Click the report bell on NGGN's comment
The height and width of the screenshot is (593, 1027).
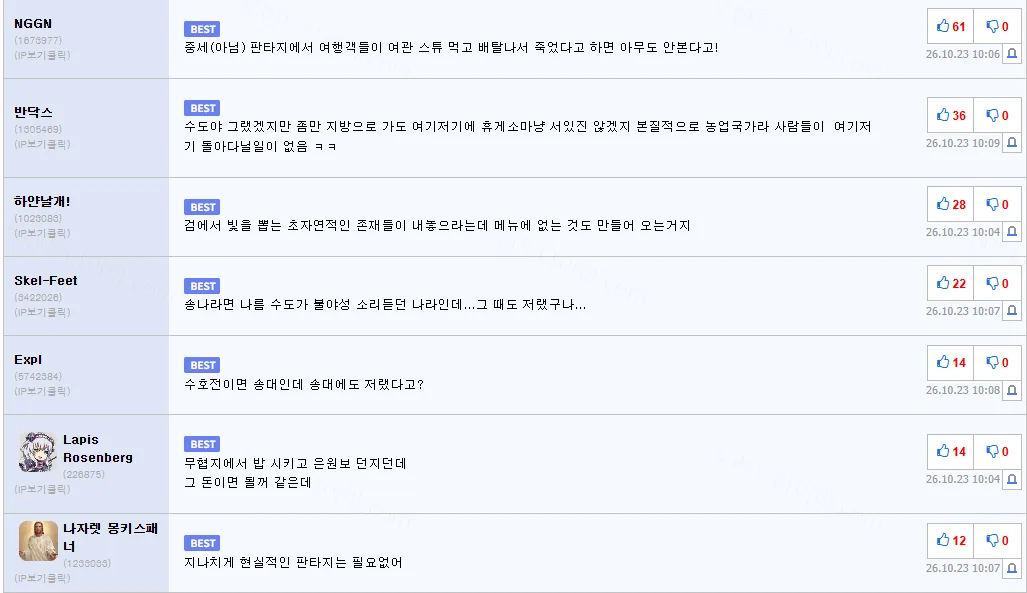pyautogui.click(x=1012, y=54)
